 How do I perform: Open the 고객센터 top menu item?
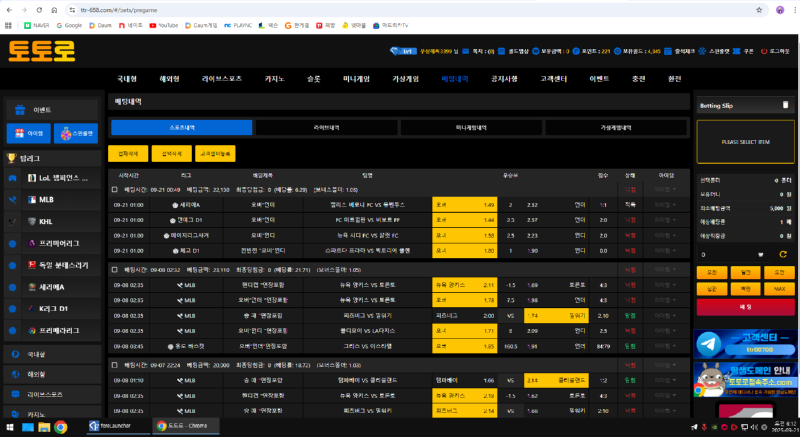(x=555, y=78)
